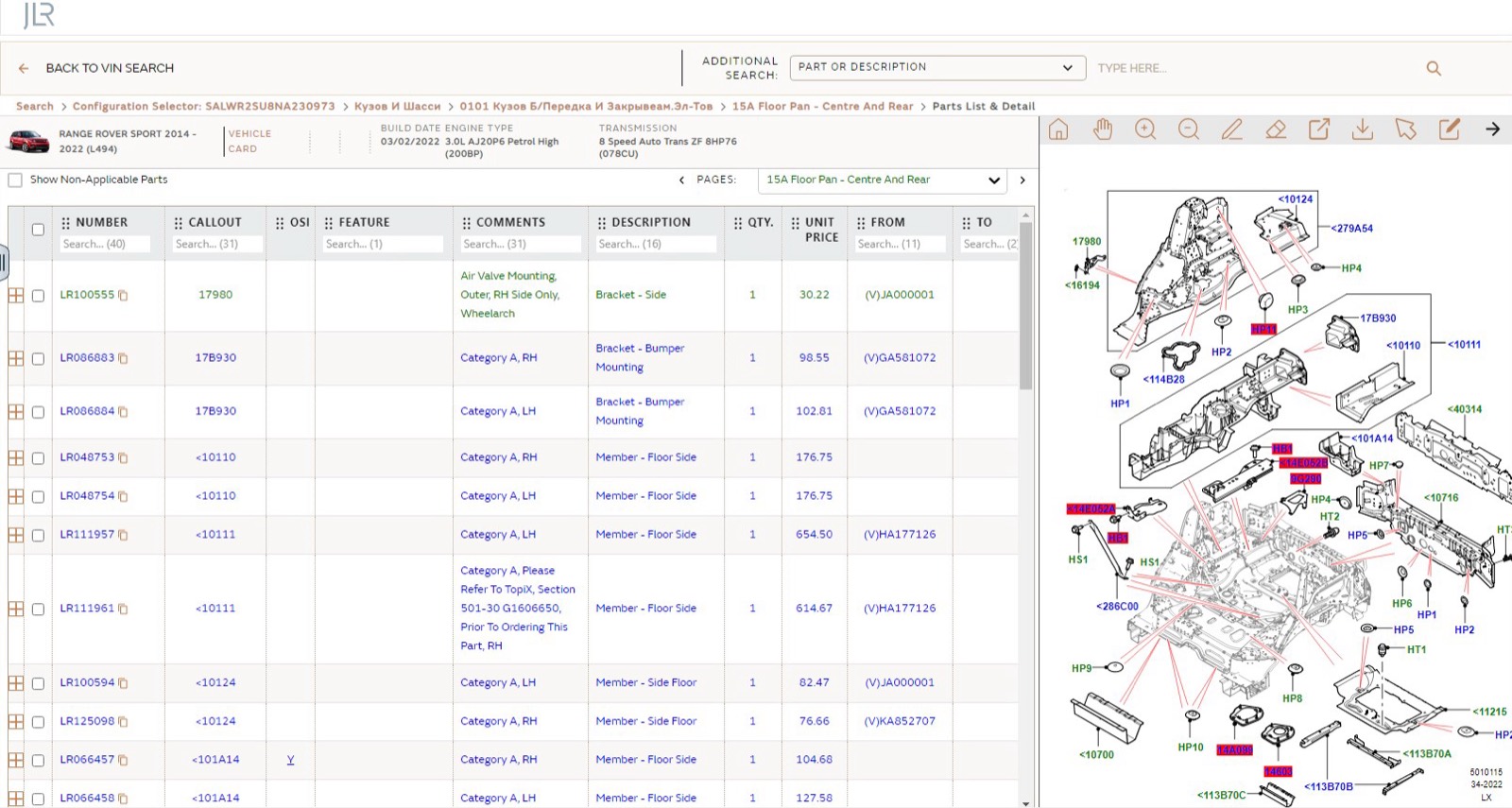The image size is (1512, 808).
Task: Click the right arrow in diagram toolbar
Action: point(1493,129)
